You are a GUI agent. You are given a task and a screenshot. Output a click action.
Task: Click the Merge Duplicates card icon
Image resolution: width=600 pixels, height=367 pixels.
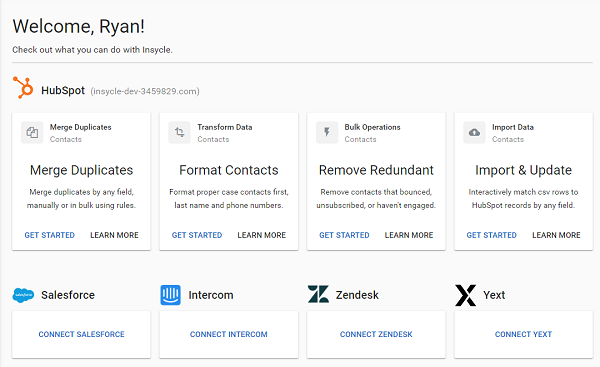32,132
